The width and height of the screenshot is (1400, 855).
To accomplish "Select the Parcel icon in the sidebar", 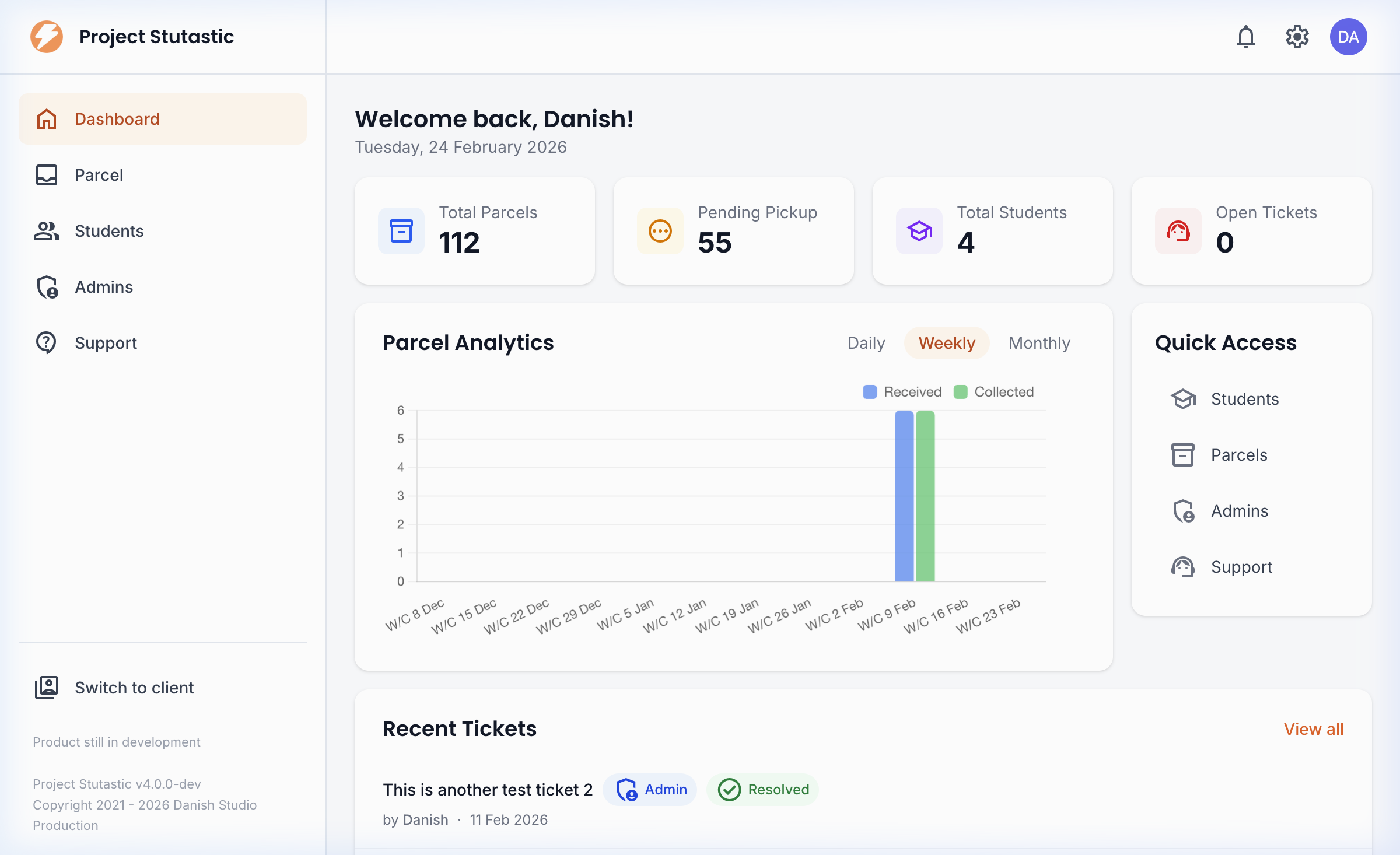I will pyautogui.click(x=47, y=175).
